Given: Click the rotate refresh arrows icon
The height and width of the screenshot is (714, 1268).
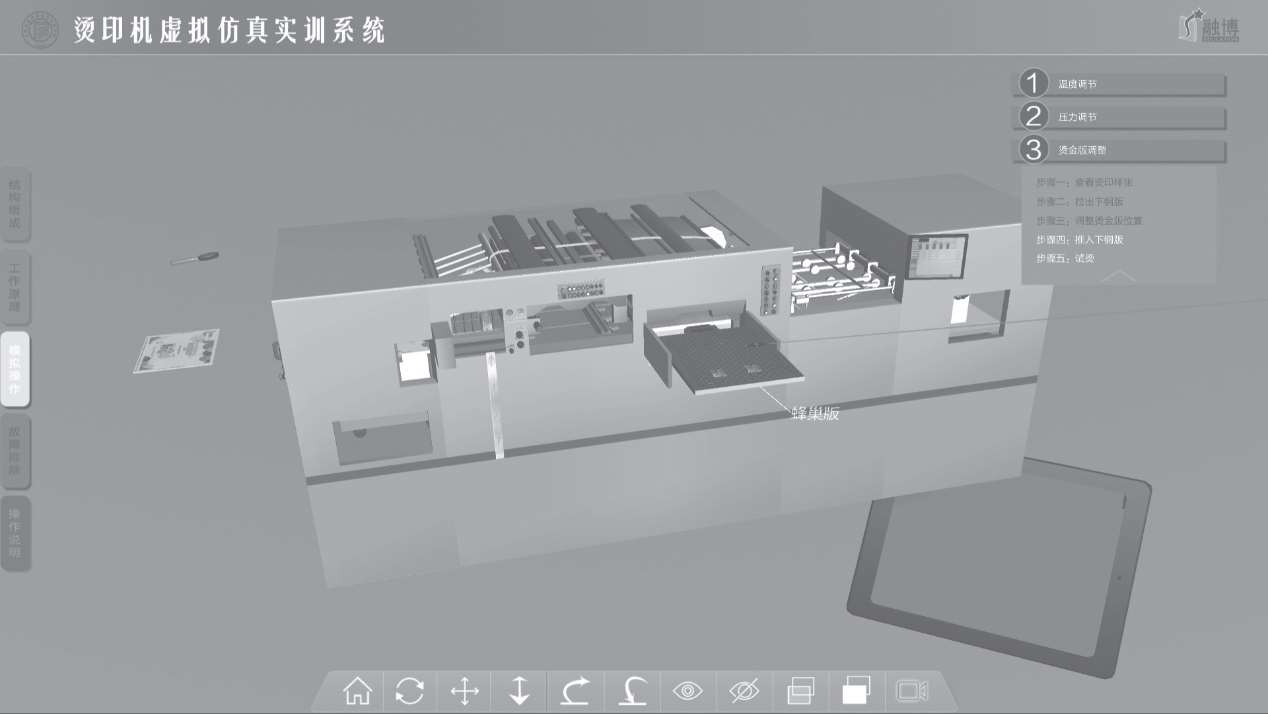Looking at the screenshot, I should tap(410, 691).
